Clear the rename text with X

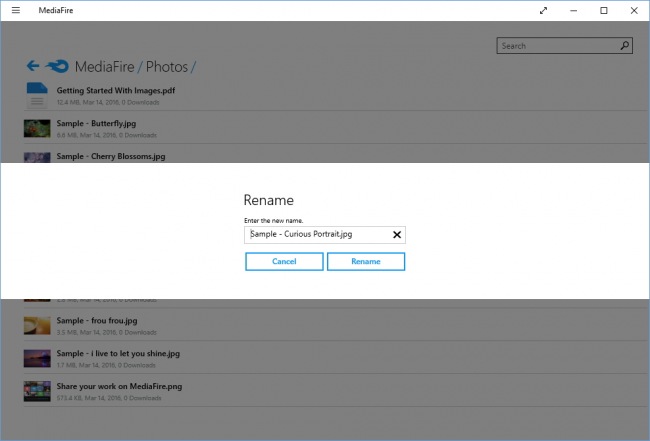point(397,235)
